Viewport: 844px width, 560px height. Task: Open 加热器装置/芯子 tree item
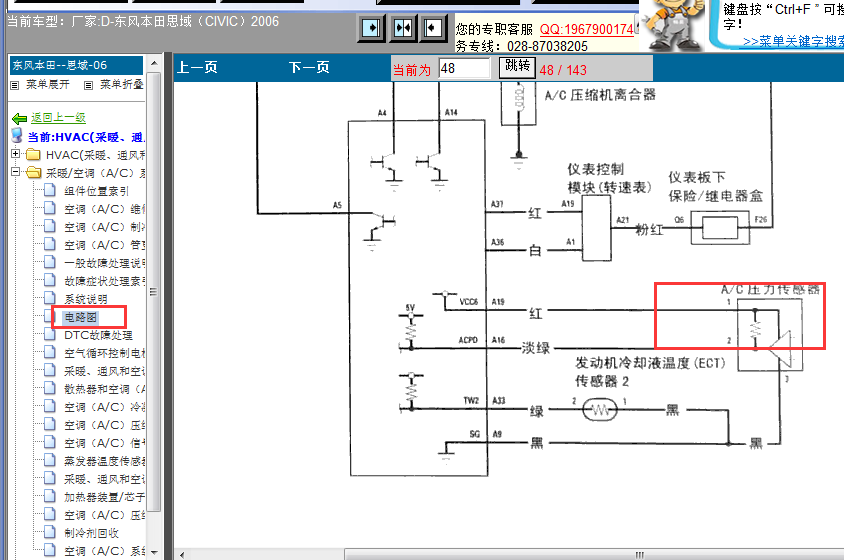coord(104,497)
